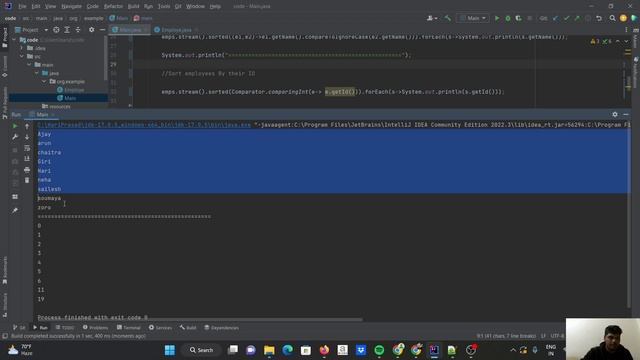640x360 pixels.
Task: Open the Project view selector dropdown
Action: coord(32,30)
